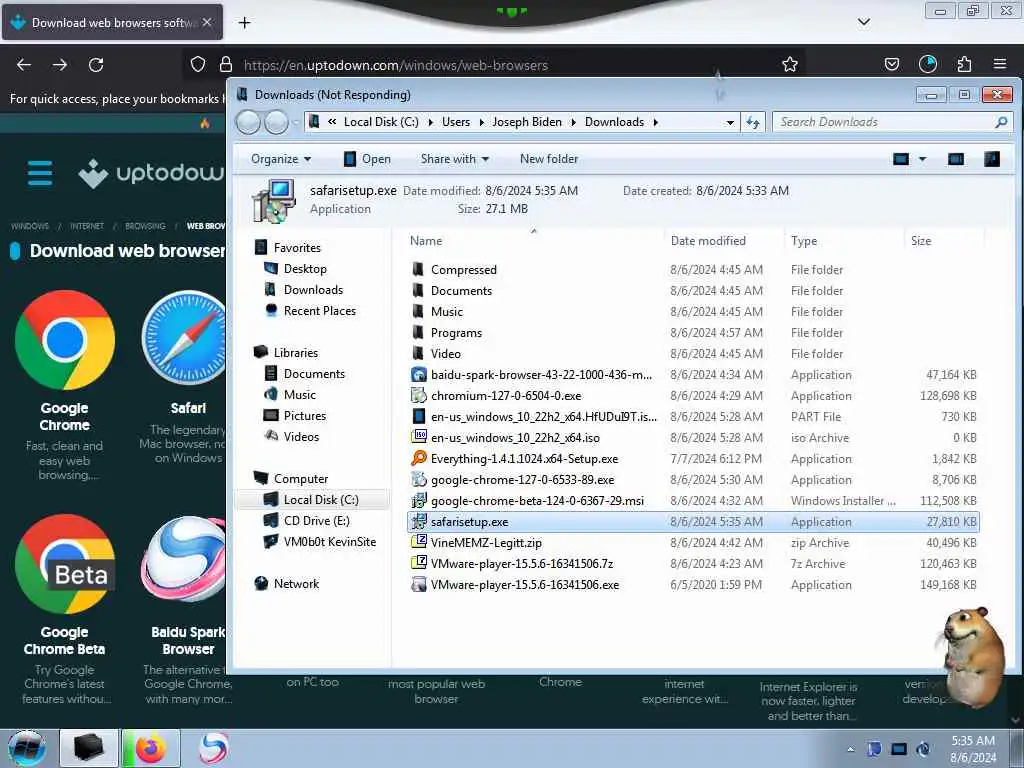
Task: Click New folder in the toolbar
Action: (x=549, y=159)
